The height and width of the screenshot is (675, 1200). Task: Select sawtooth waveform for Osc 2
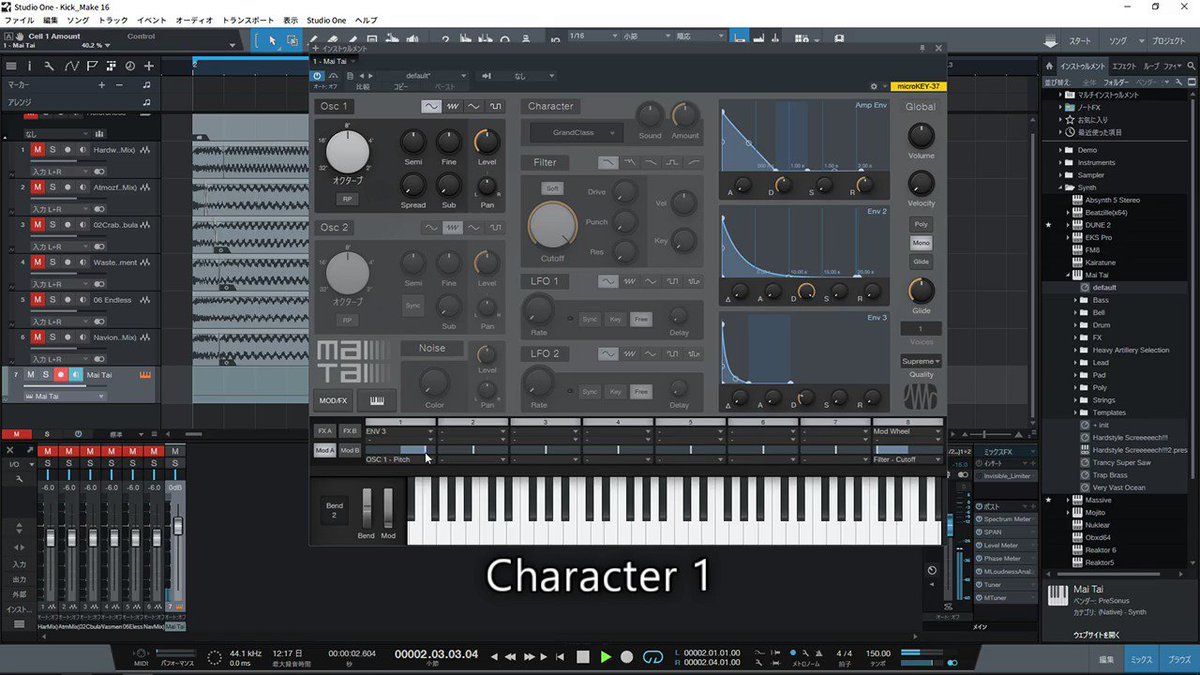click(453, 228)
